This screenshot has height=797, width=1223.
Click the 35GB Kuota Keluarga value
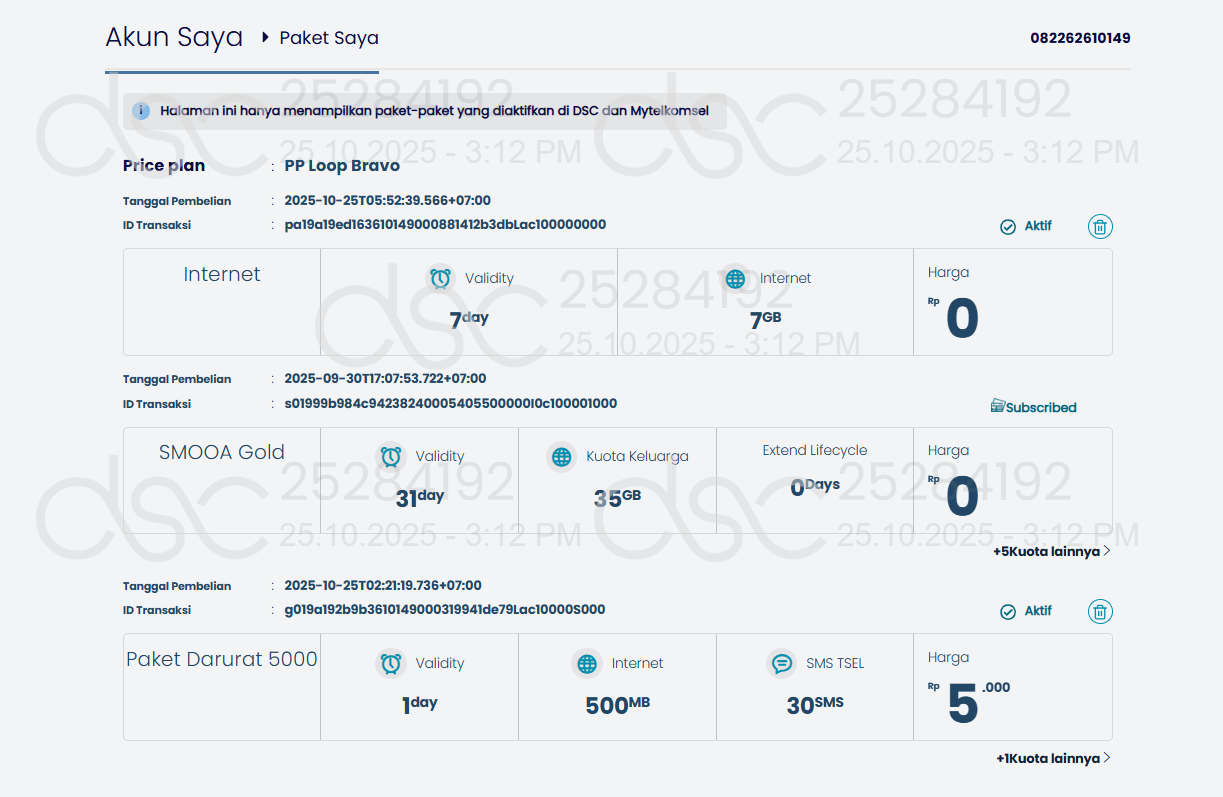click(617, 498)
